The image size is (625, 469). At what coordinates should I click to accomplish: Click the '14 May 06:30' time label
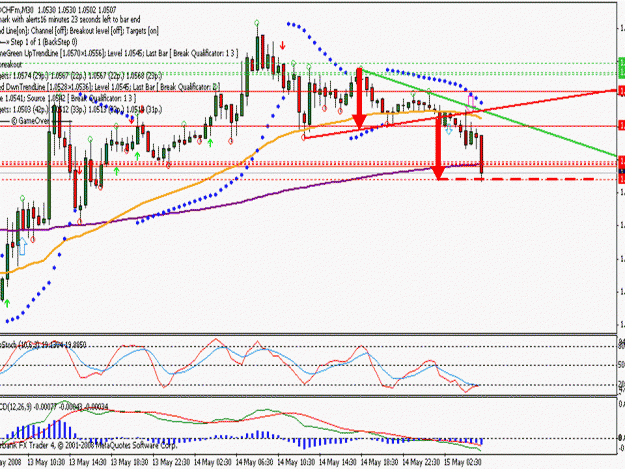[x=254, y=462]
